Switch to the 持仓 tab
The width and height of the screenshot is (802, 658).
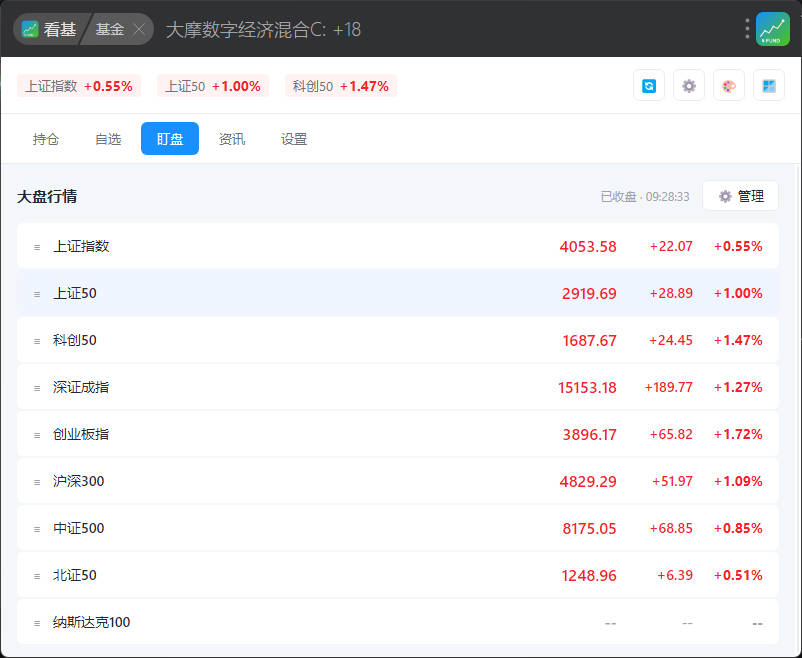pyautogui.click(x=46, y=139)
